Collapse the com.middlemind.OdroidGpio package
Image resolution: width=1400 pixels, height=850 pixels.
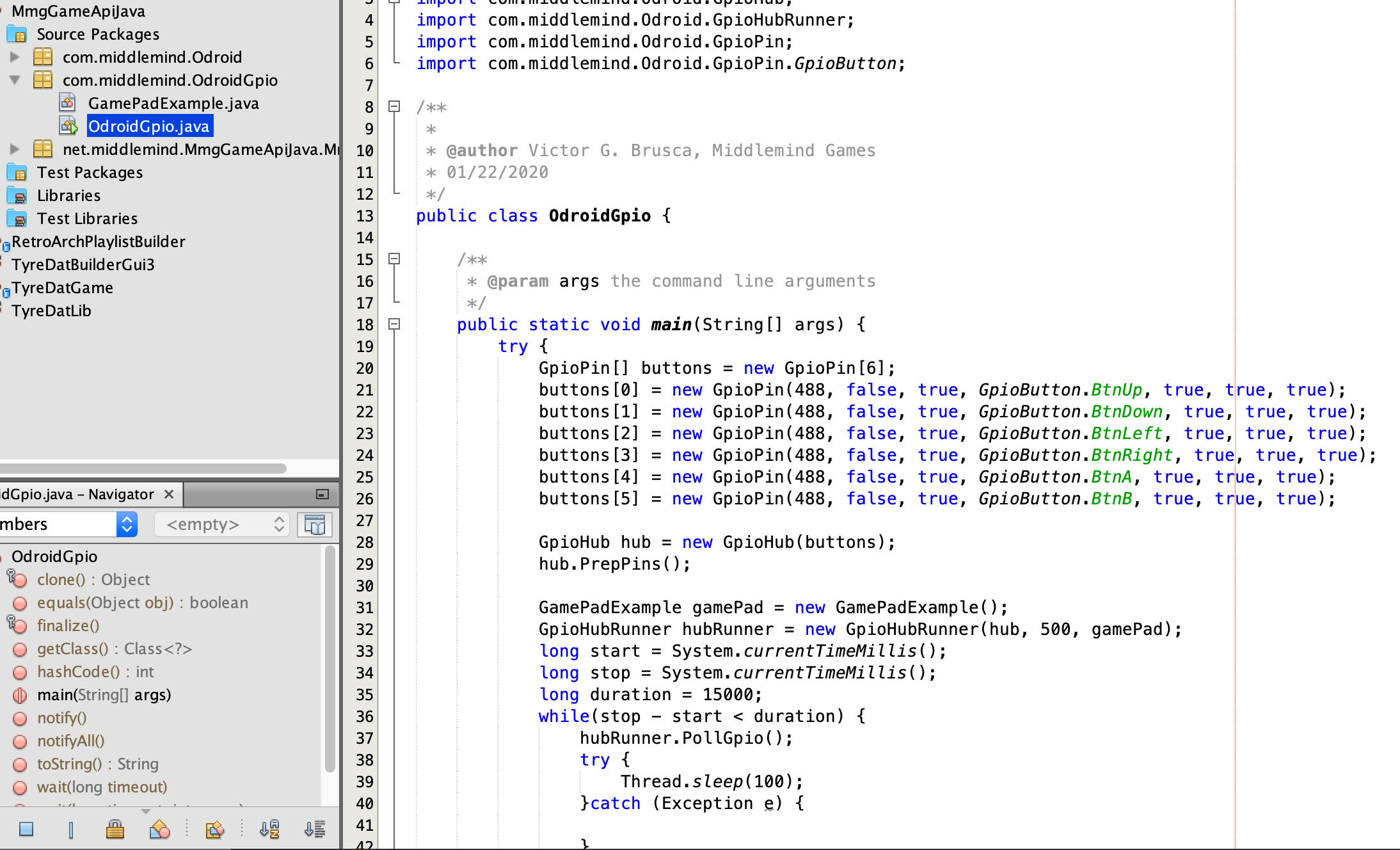pyautogui.click(x=14, y=80)
